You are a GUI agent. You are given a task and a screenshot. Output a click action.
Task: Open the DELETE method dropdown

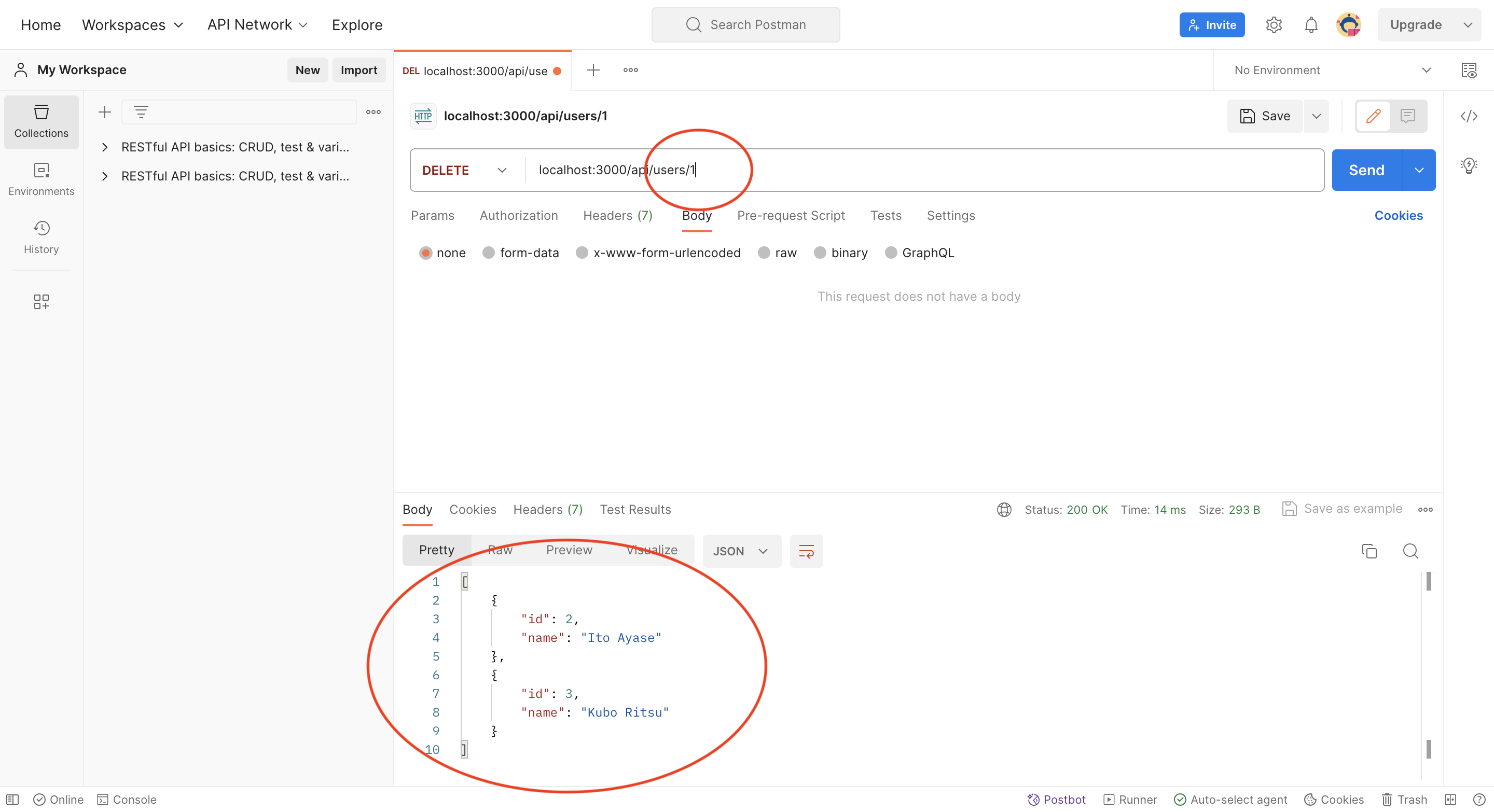click(464, 170)
